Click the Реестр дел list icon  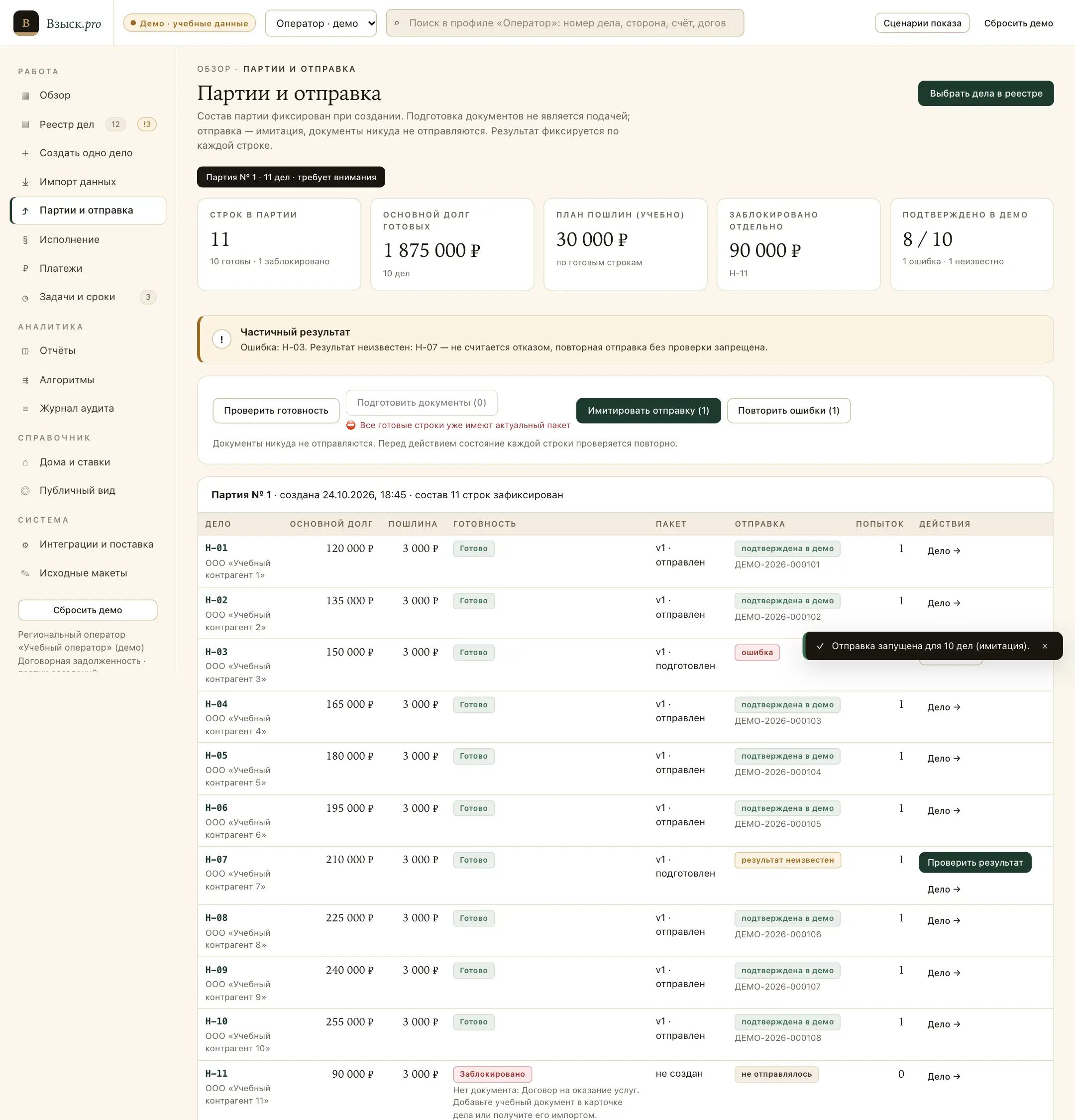[x=25, y=124]
